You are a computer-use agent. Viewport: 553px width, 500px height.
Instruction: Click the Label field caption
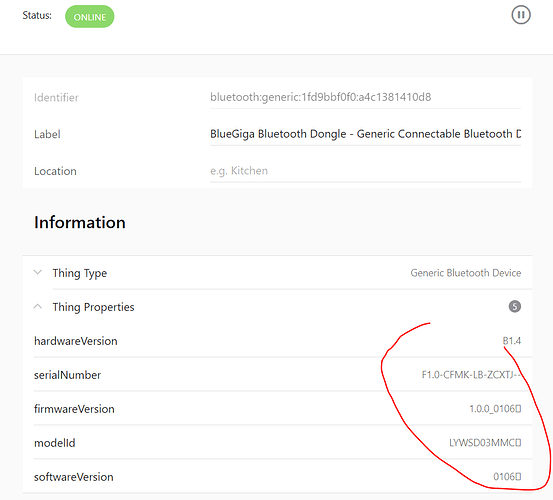(47, 134)
